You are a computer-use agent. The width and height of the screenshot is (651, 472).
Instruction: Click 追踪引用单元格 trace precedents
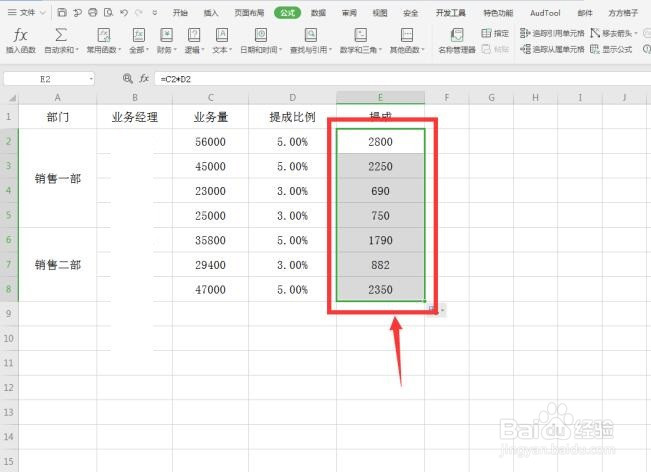[552, 33]
